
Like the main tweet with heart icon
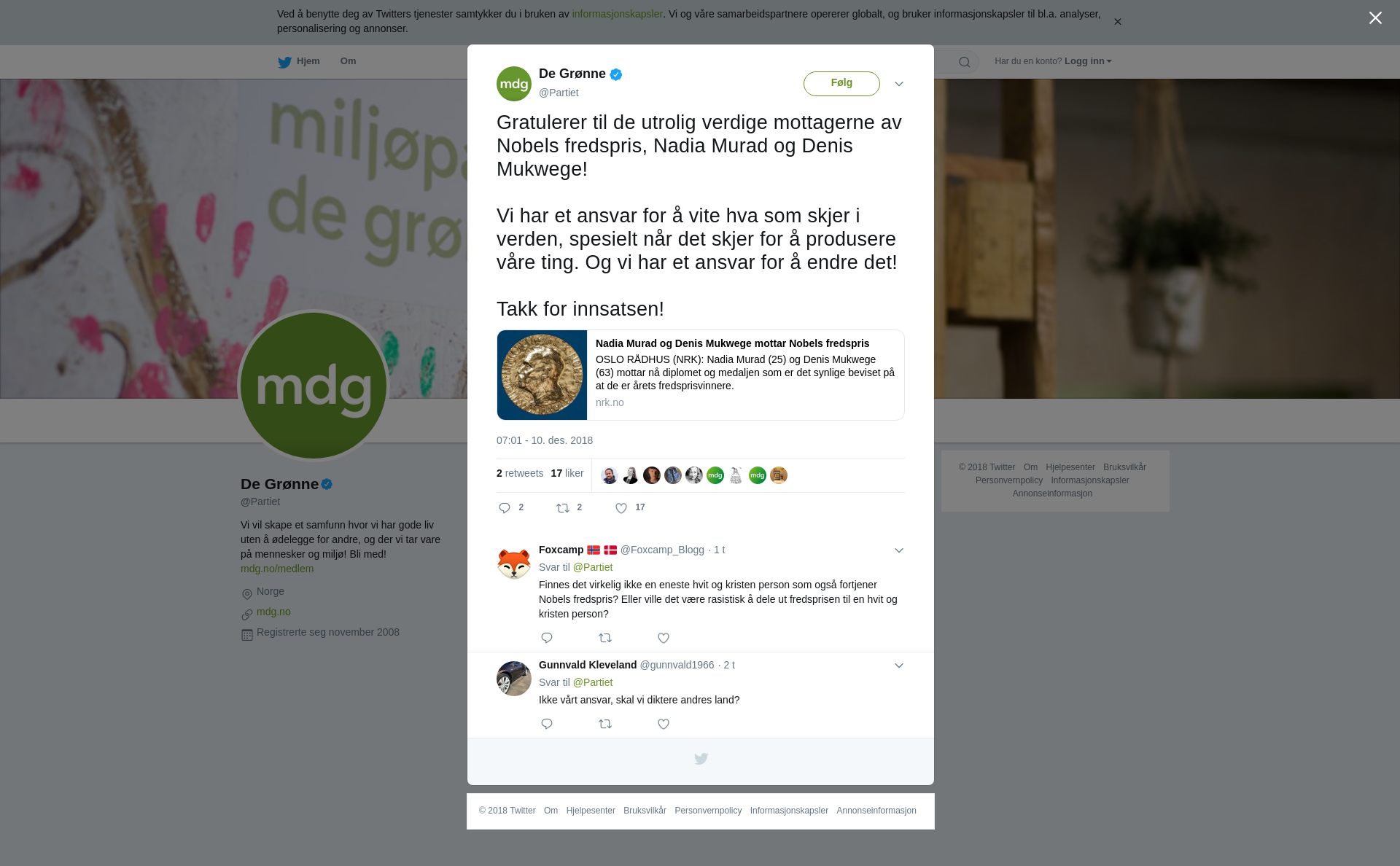621,508
